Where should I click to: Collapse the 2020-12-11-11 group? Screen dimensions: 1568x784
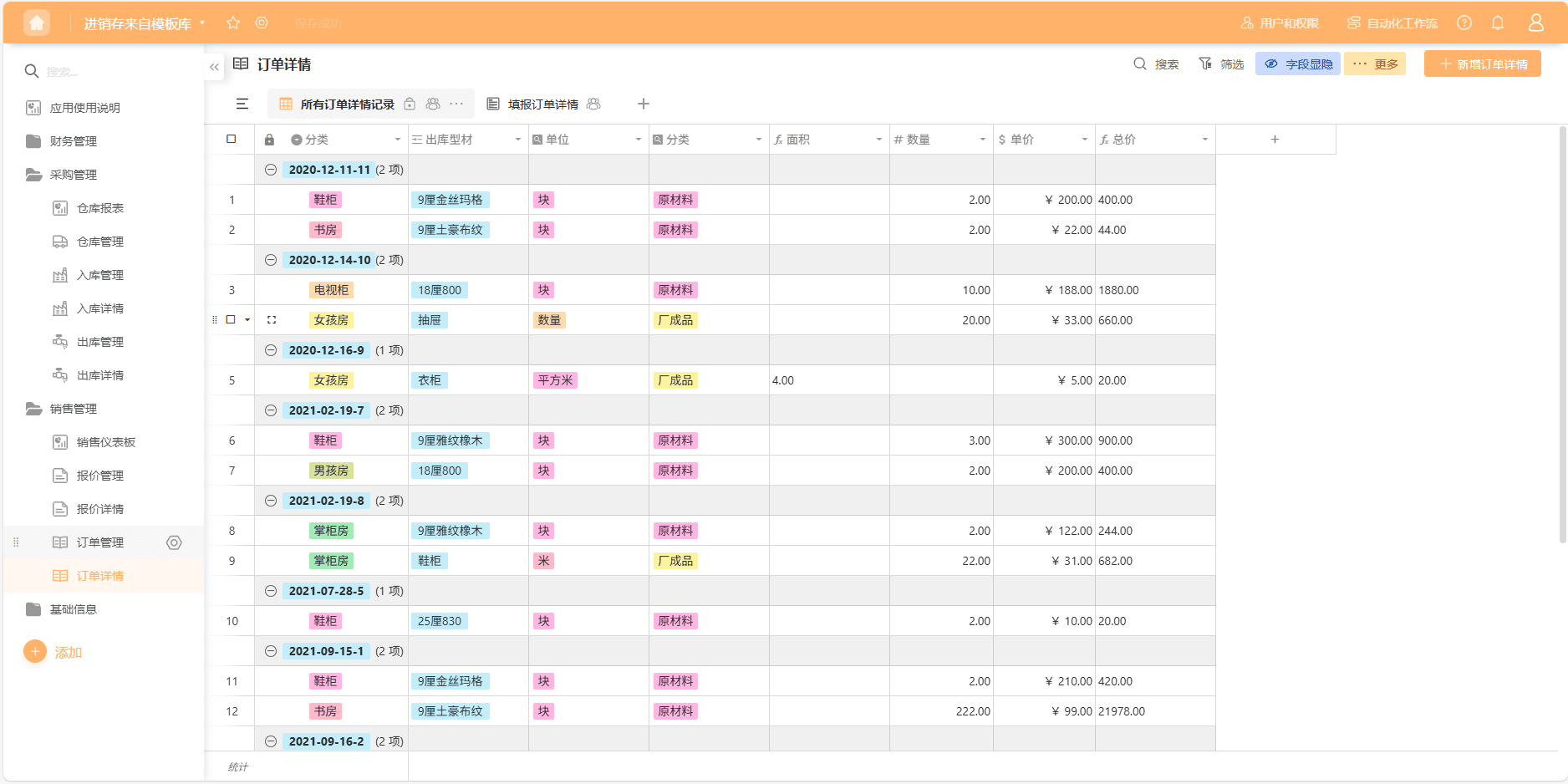pyautogui.click(x=271, y=170)
